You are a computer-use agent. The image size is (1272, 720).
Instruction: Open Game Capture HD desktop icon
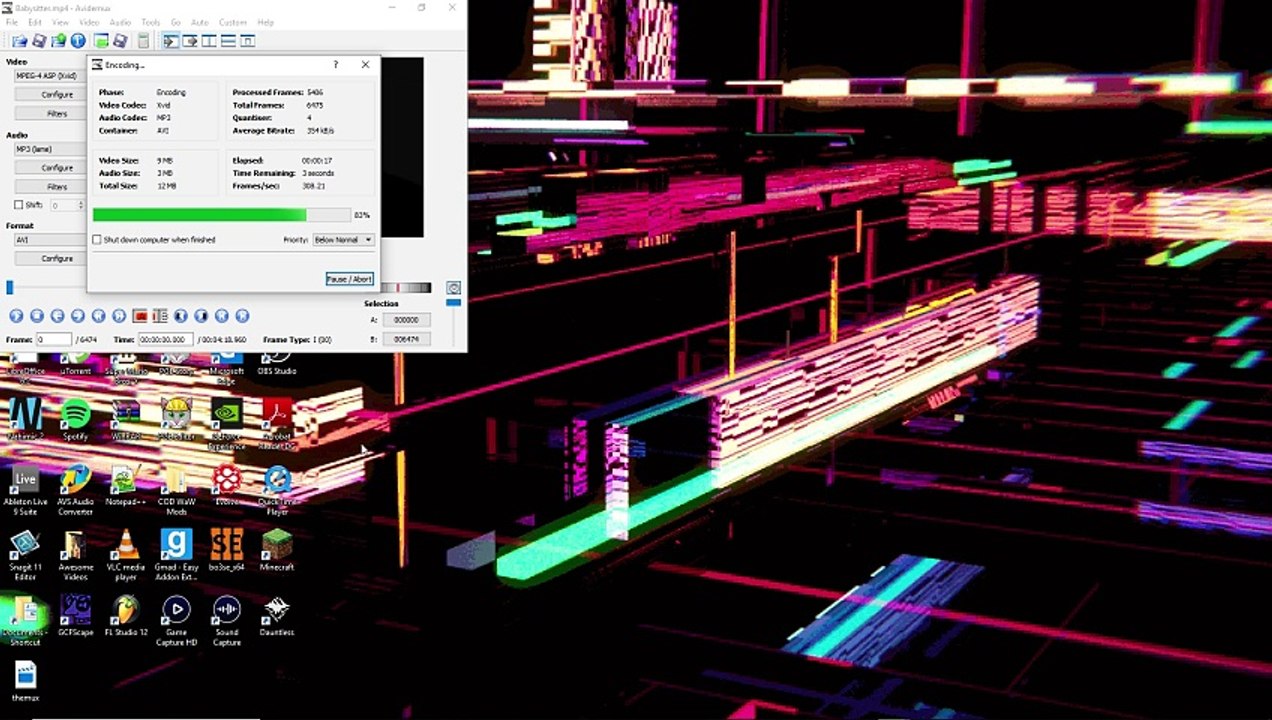(176, 620)
